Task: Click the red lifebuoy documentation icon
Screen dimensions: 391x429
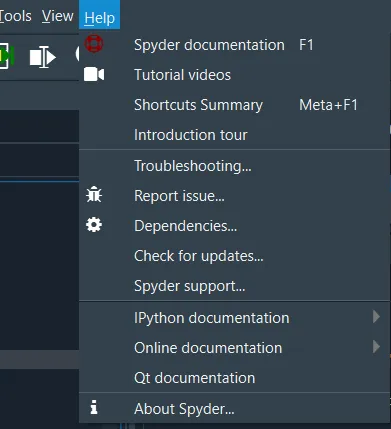Action: coord(94,44)
